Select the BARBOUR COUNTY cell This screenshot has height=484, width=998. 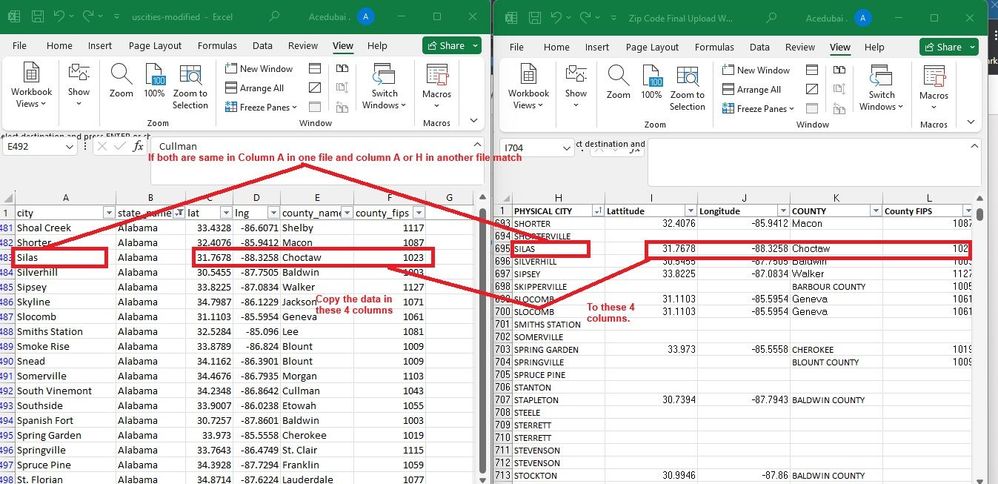click(836, 287)
